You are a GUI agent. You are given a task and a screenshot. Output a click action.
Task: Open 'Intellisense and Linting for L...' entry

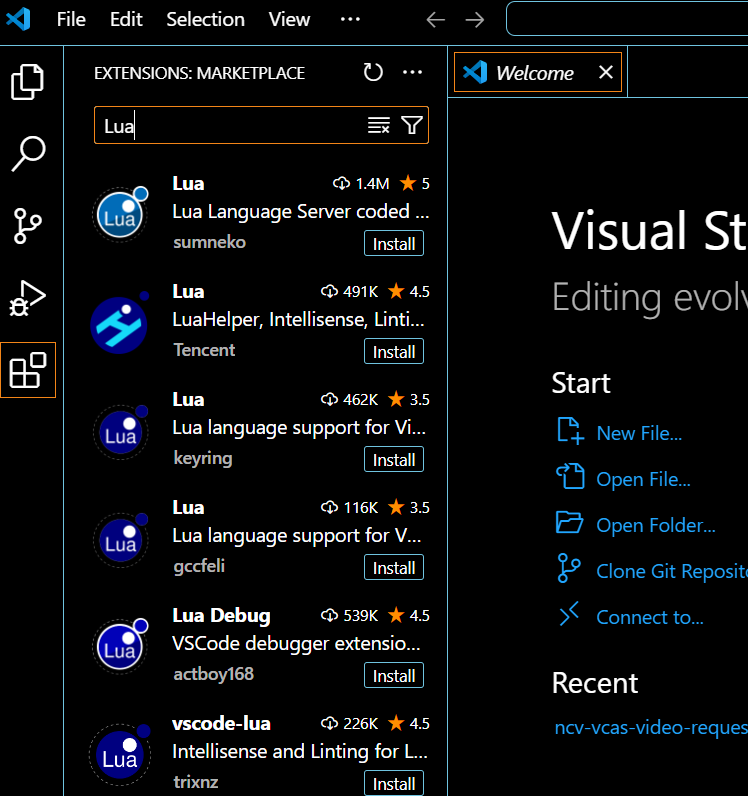click(300, 751)
